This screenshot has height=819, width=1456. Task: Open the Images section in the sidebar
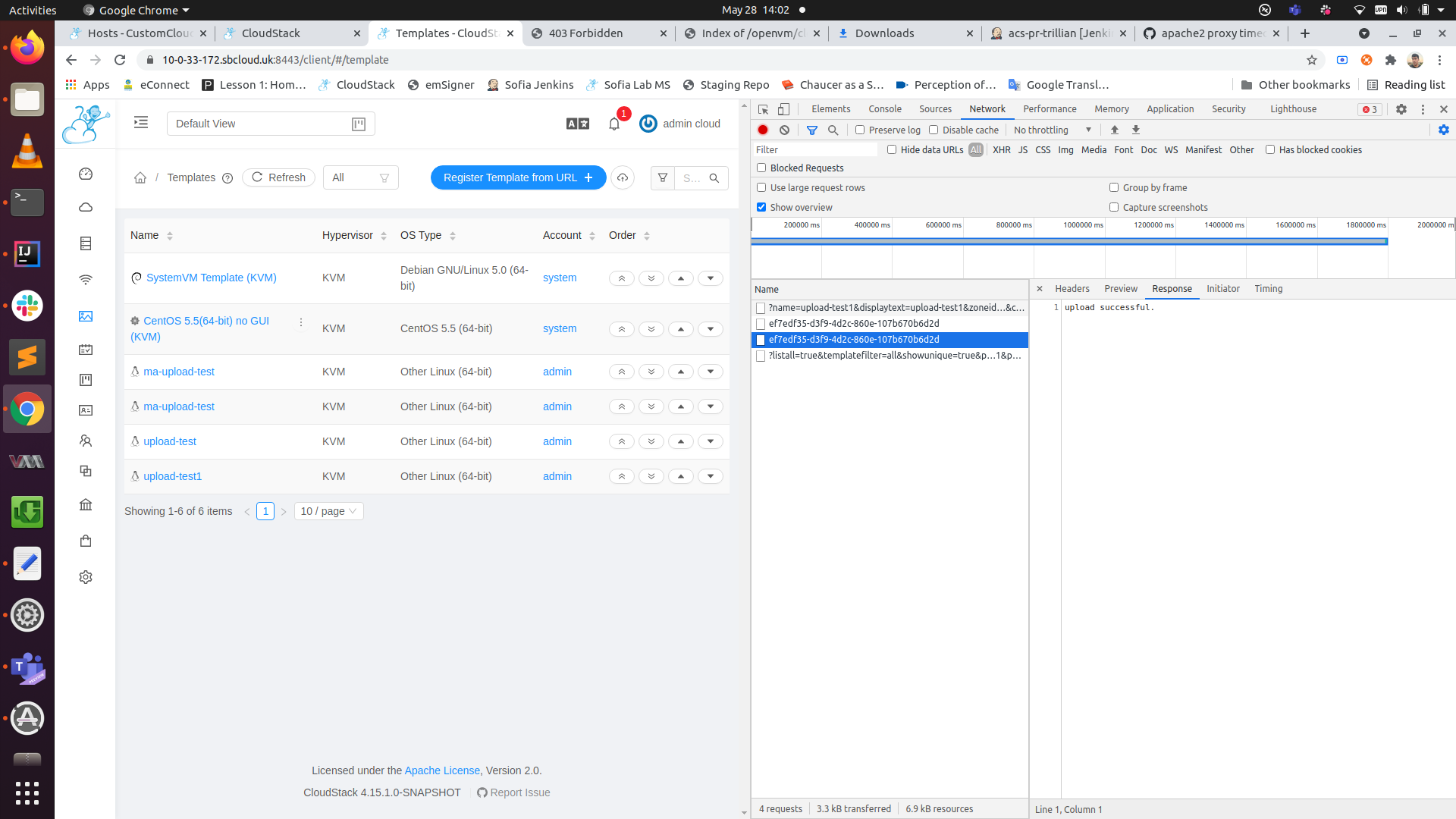coord(86,316)
